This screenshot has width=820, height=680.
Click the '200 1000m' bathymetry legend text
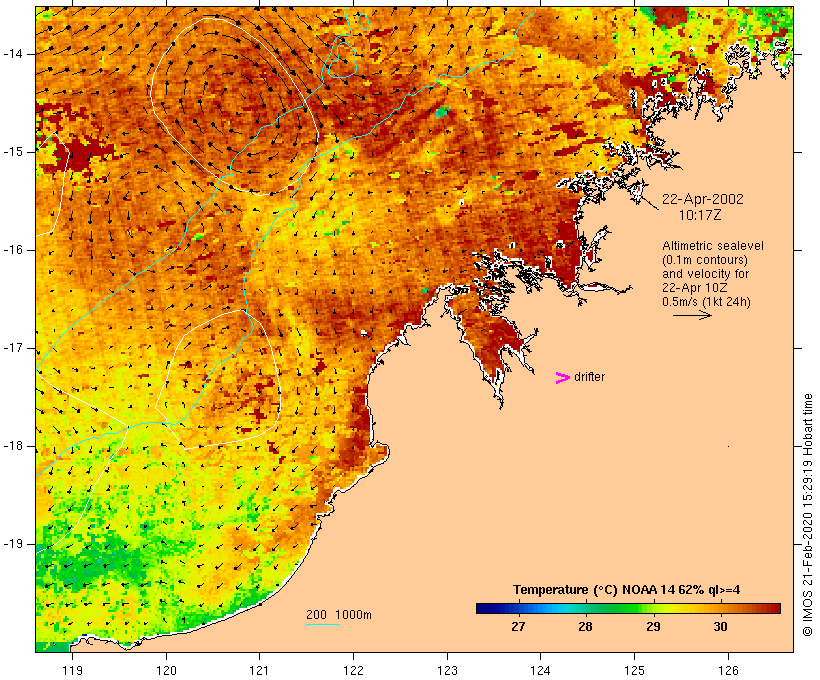(x=339, y=615)
